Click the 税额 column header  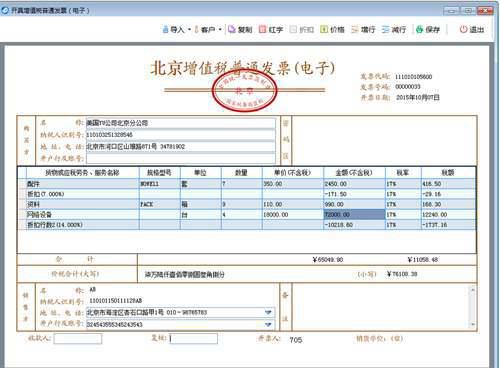click(448, 173)
